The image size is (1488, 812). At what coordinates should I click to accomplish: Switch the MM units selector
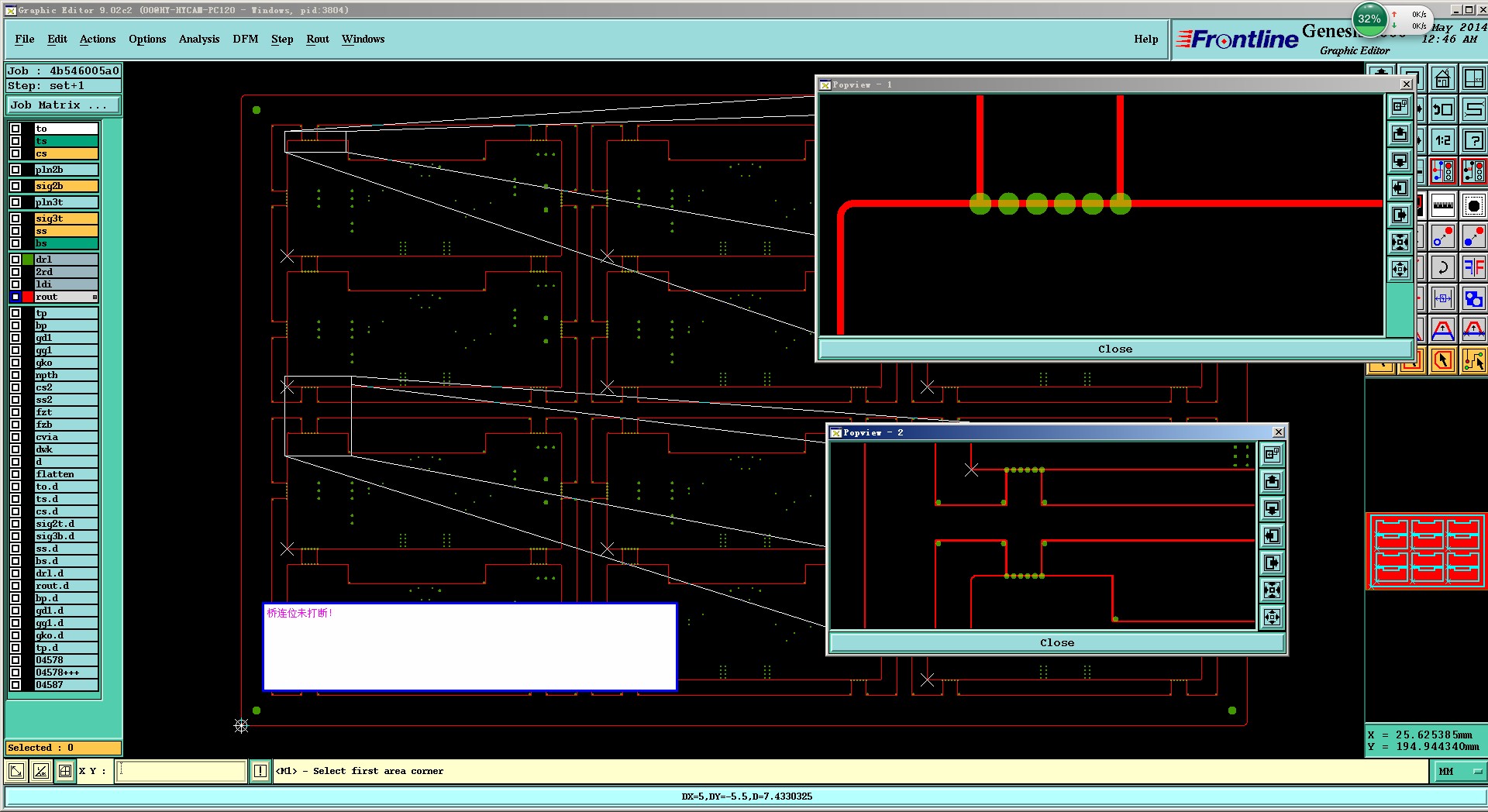click(x=1459, y=772)
